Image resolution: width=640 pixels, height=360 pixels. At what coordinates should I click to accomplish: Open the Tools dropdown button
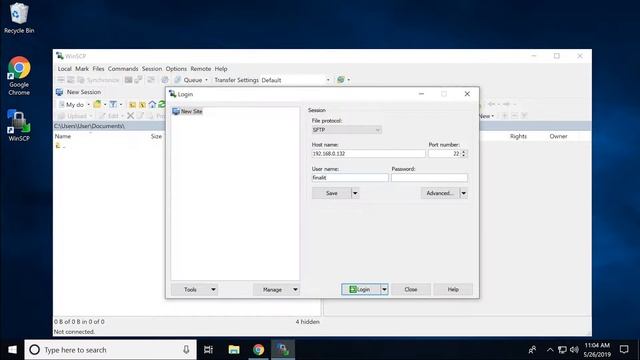click(x=194, y=289)
